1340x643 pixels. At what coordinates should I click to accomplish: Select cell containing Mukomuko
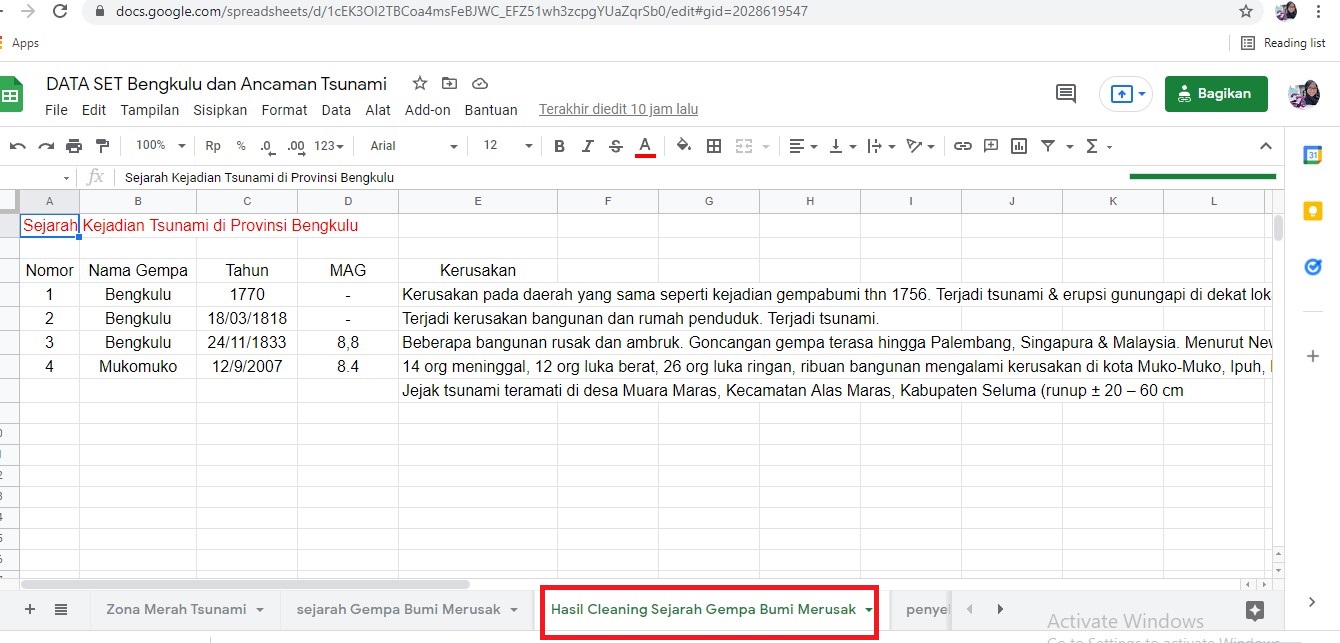[138, 367]
